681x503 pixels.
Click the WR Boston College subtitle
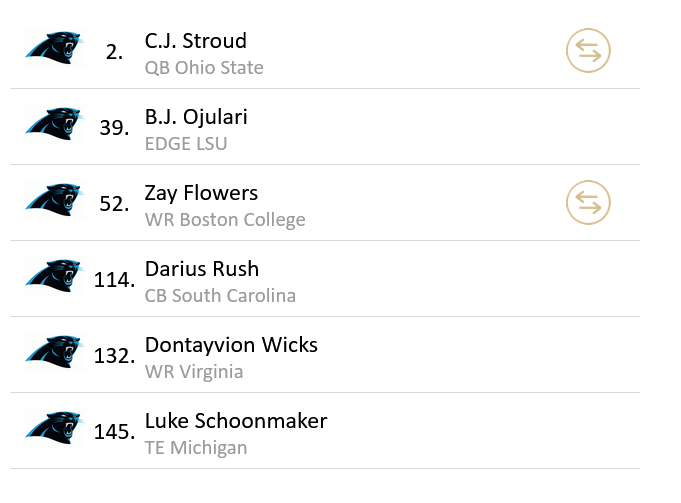click(x=225, y=220)
